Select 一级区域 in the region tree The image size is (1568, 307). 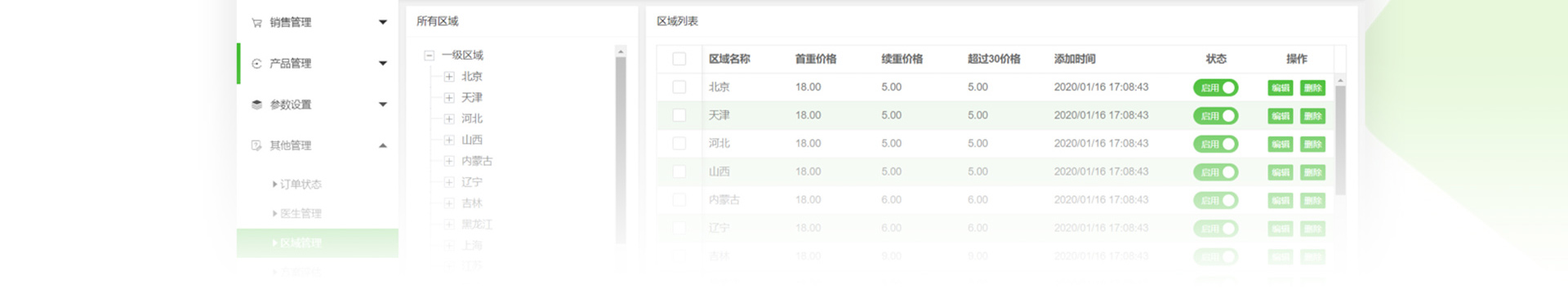[x=462, y=56]
